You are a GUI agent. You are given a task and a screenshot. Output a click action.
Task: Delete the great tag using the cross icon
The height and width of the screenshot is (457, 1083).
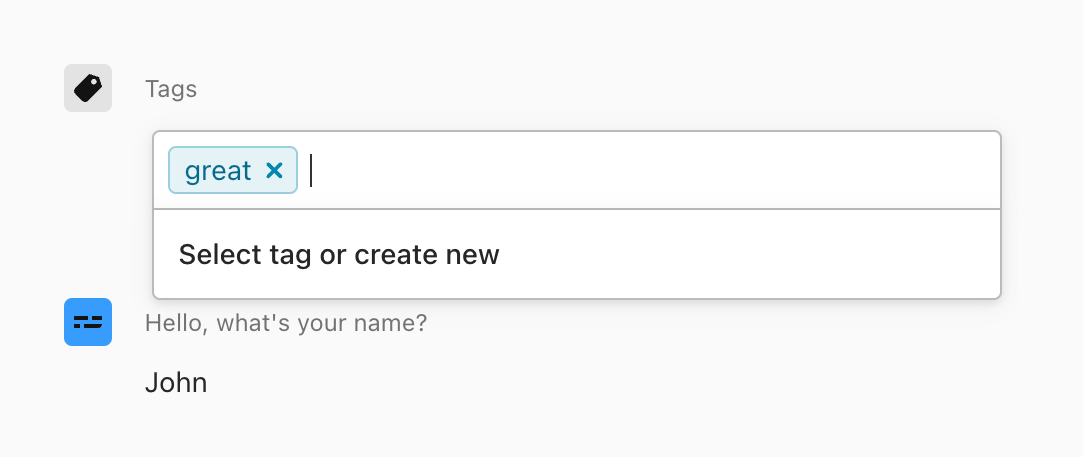(275, 171)
